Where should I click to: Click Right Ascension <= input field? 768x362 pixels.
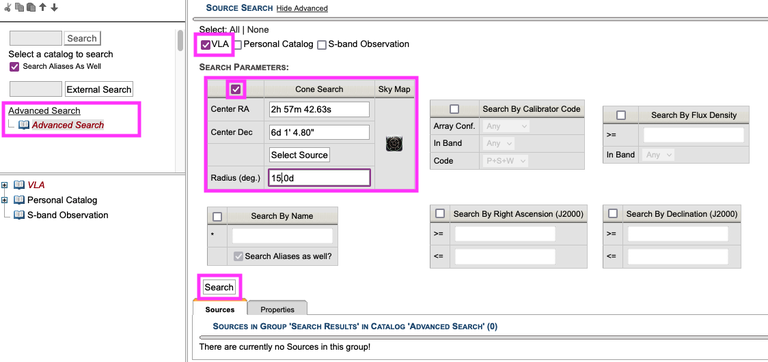coord(505,256)
